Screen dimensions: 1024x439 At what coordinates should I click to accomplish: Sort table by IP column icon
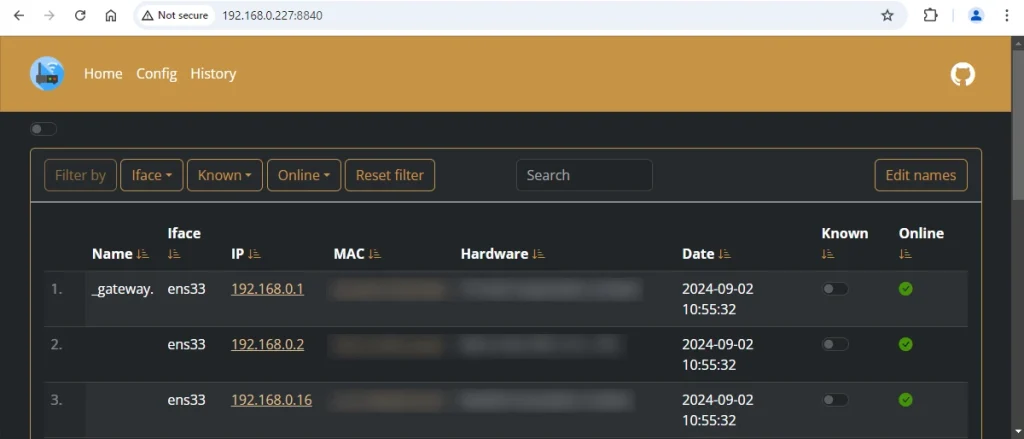[x=255, y=254]
